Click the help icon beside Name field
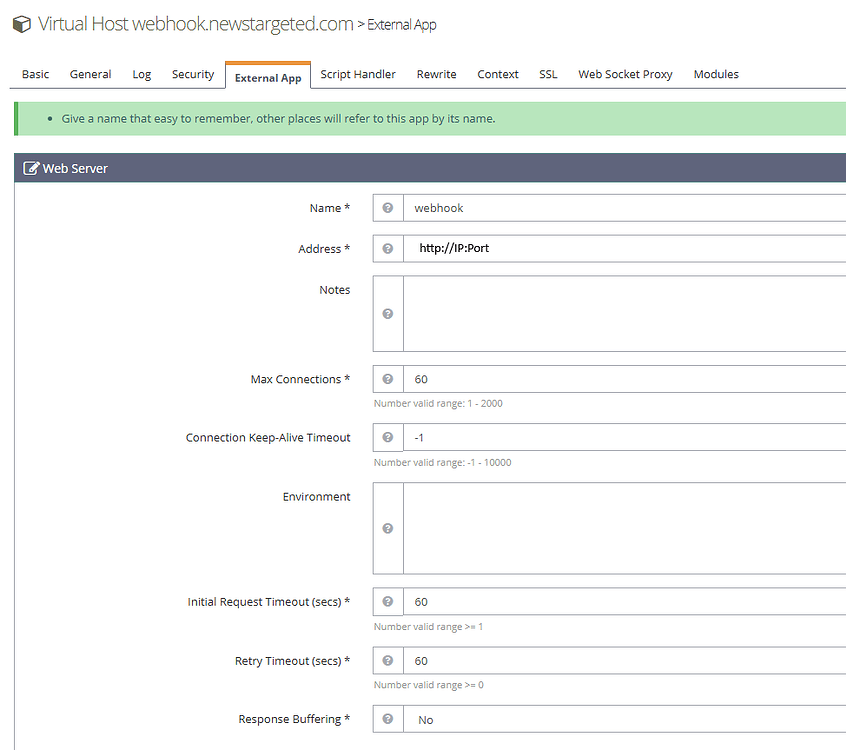The image size is (846, 750). coord(388,208)
